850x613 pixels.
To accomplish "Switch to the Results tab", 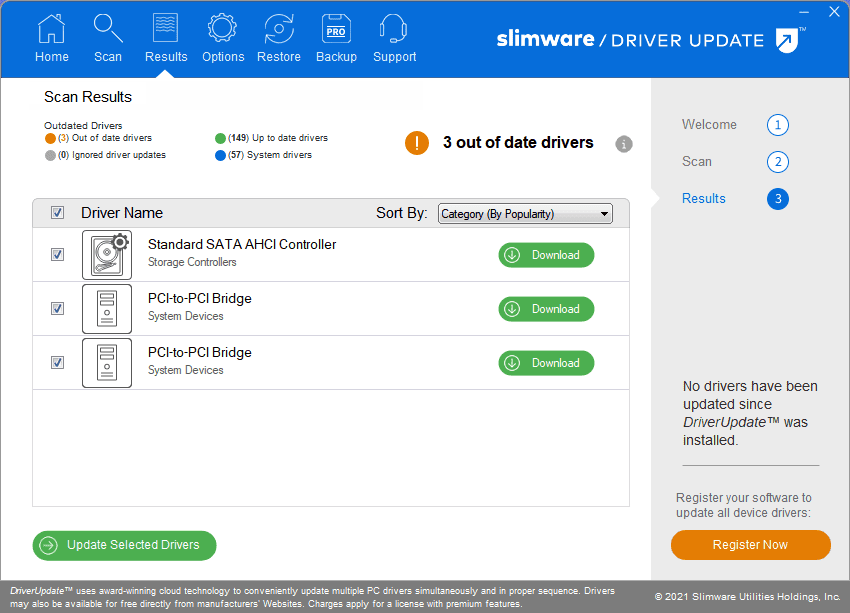I will point(166,39).
